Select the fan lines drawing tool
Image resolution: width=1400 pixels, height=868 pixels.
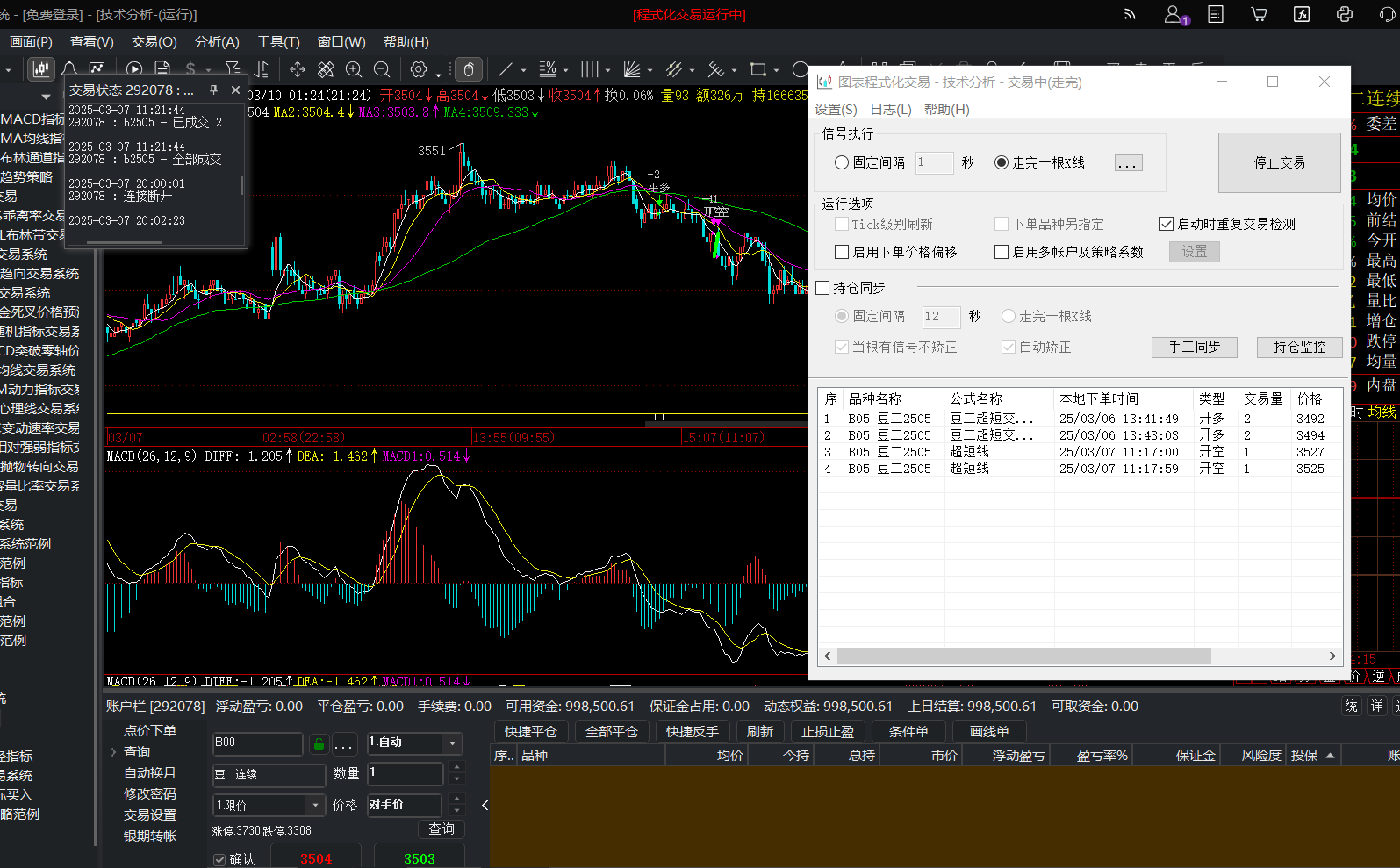[x=632, y=69]
